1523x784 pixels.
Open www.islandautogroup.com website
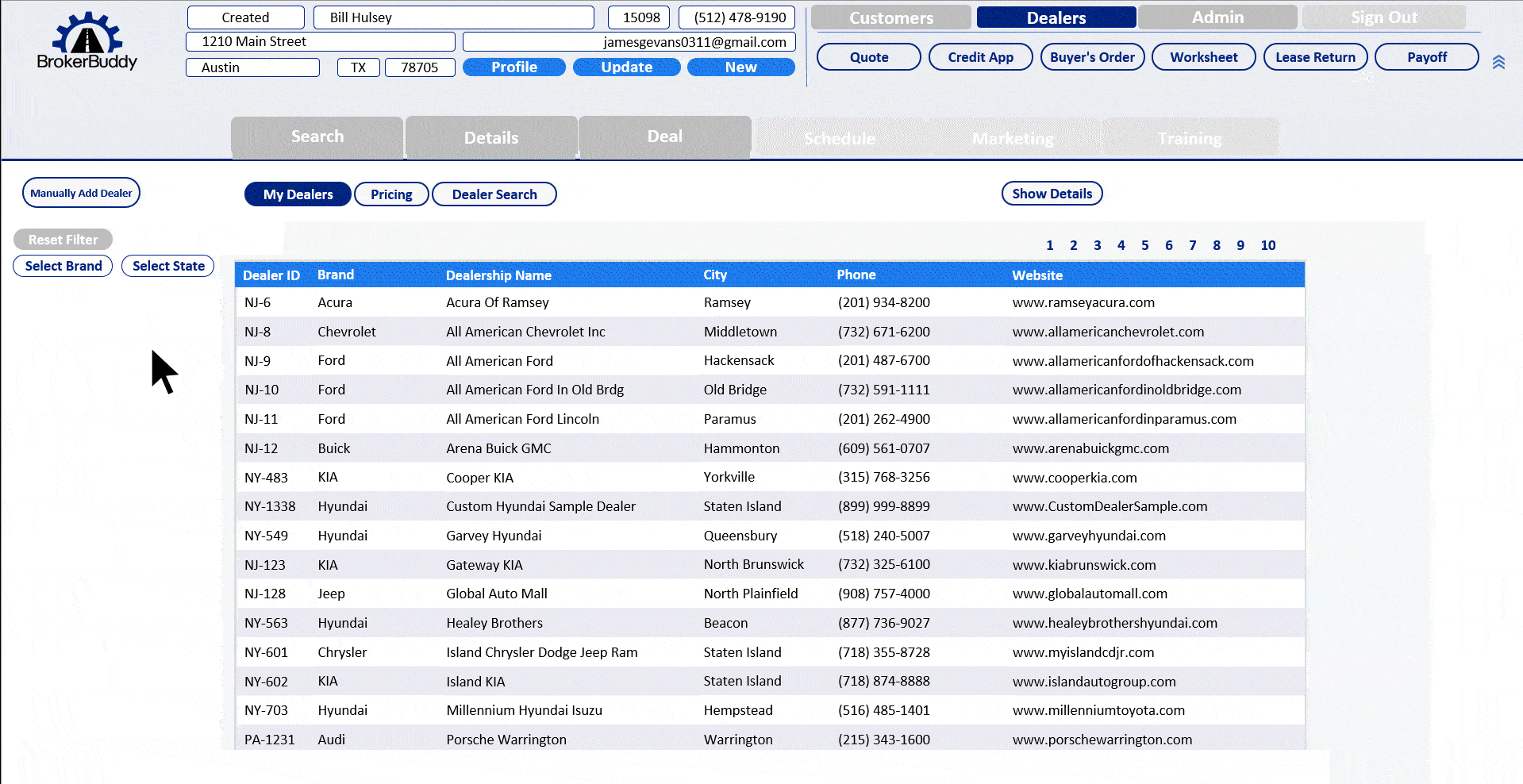[1094, 682]
